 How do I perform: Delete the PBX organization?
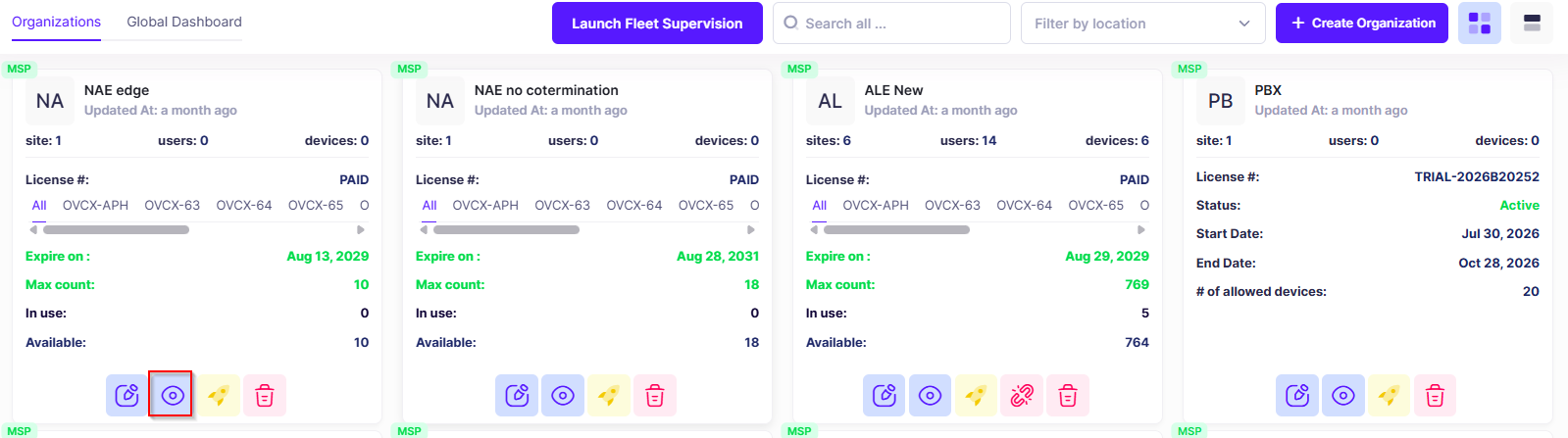point(1435,396)
